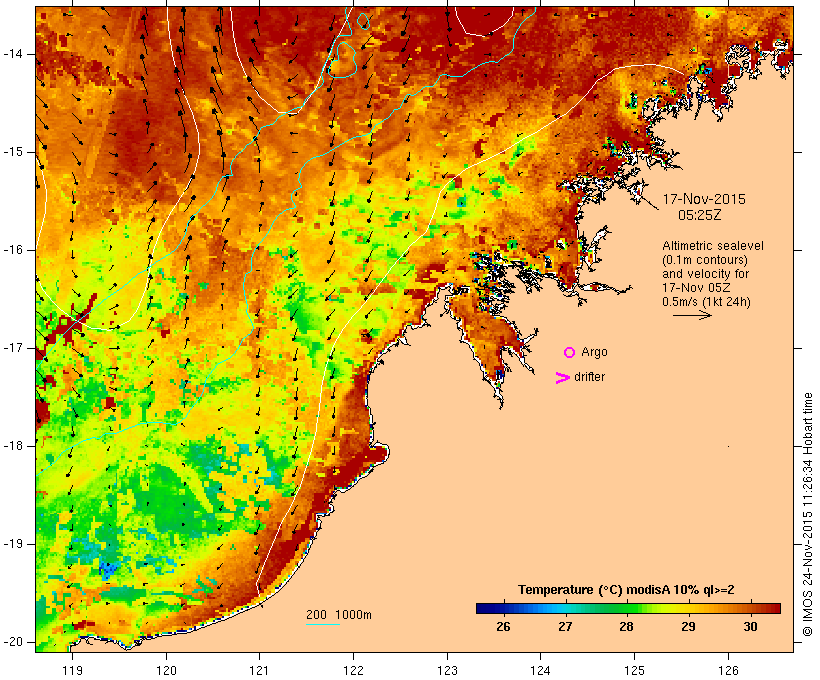Image resolution: width=820 pixels, height=680 pixels.
Task: Click the '(0.1m contours)' text
Action: 705,260
